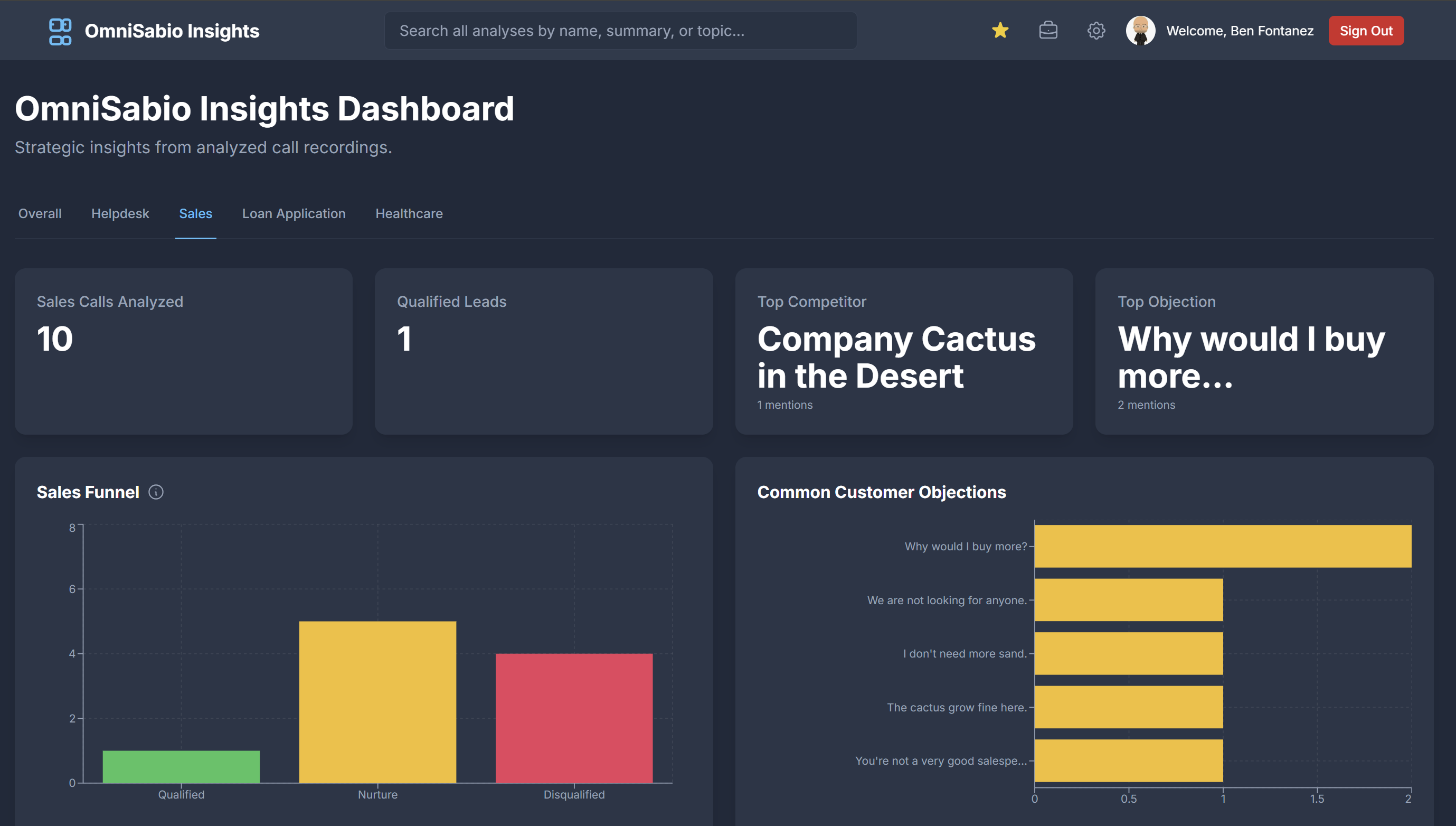Open the Top Competitor card

tap(904, 352)
